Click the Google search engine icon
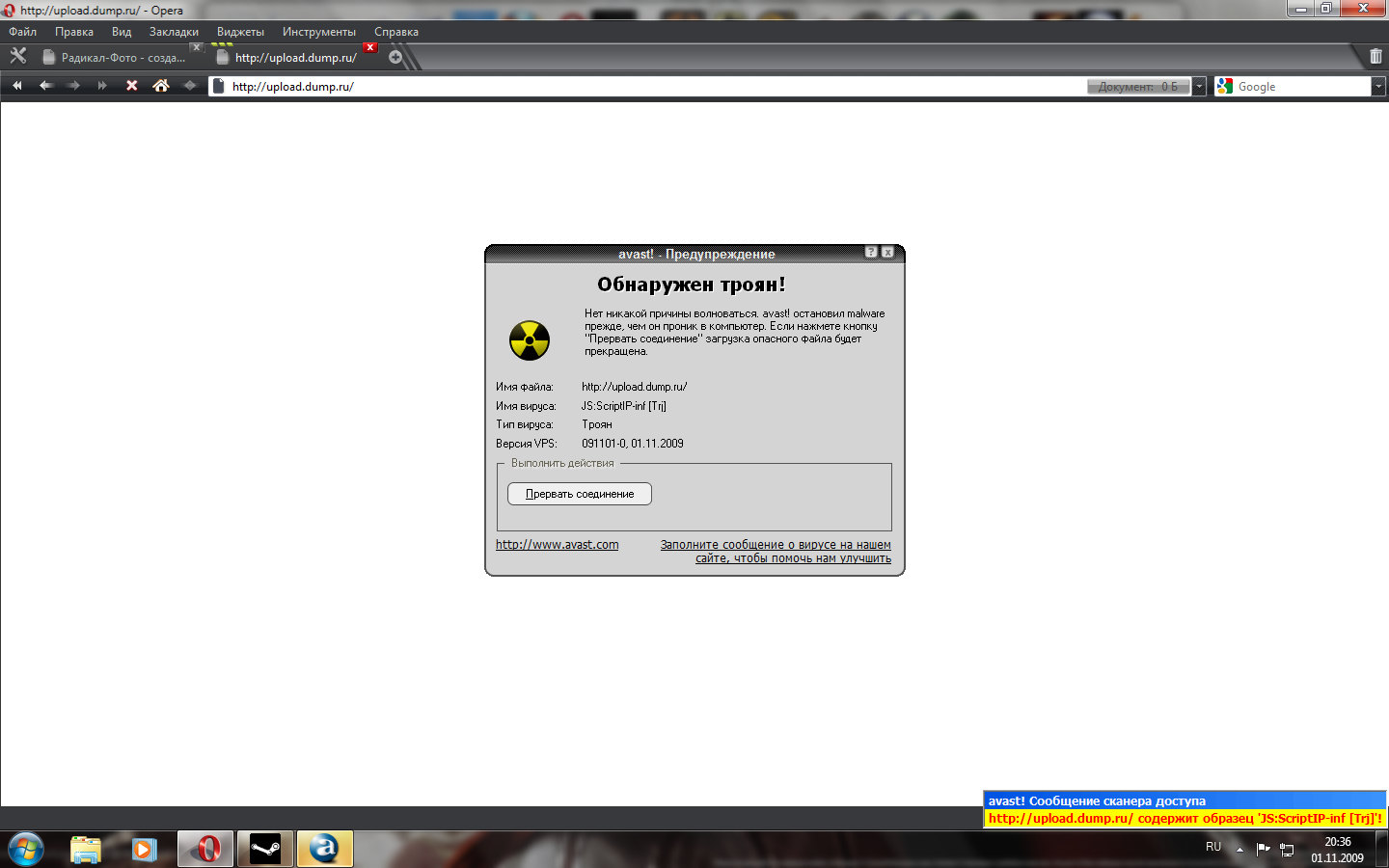 pos(1225,86)
